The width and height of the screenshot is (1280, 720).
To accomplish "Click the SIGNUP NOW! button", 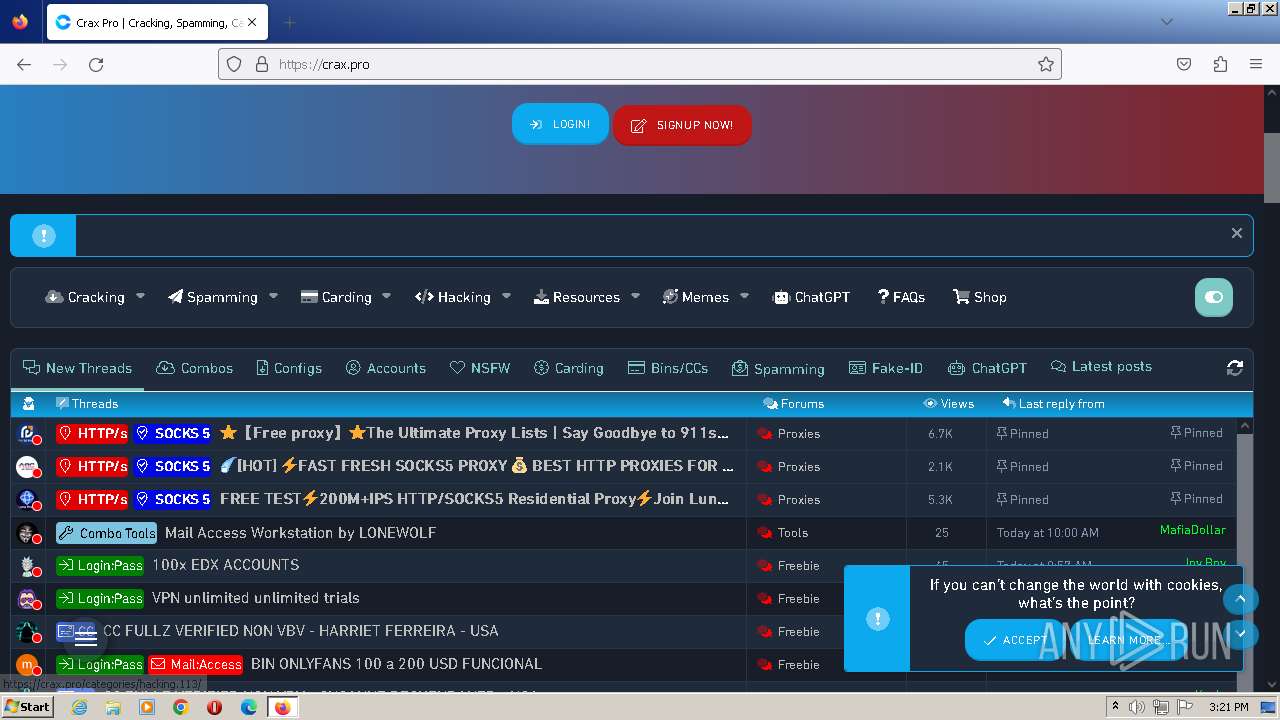I will tap(682, 125).
